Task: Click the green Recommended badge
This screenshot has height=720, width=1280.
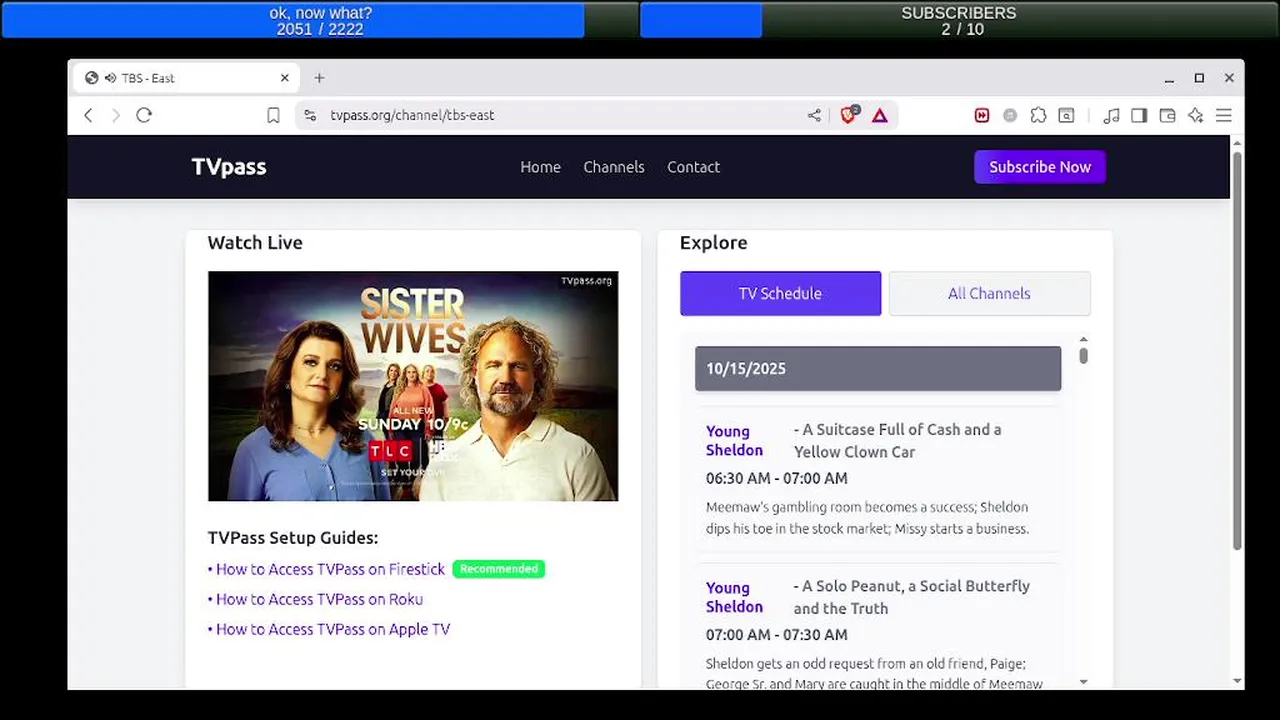Action: click(x=499, y=569)
